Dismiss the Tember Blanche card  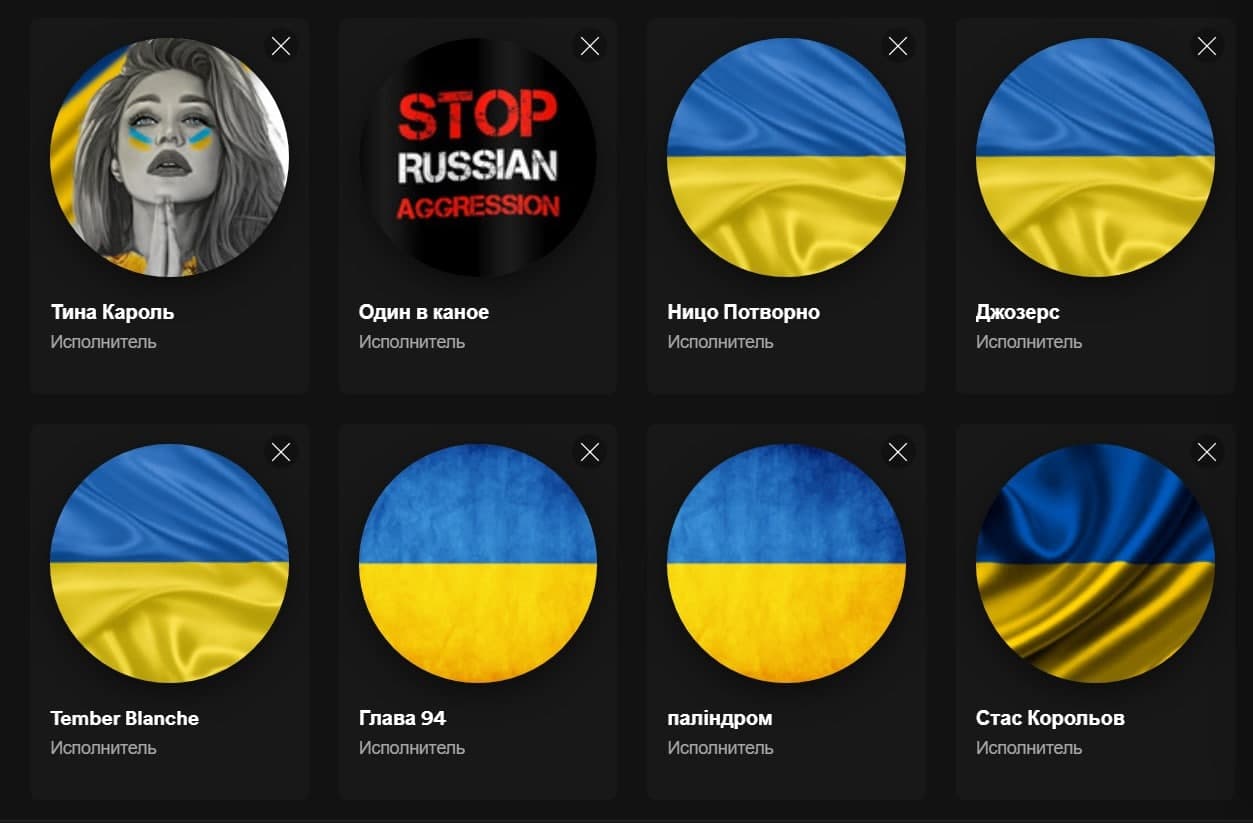tap(281, 452)
